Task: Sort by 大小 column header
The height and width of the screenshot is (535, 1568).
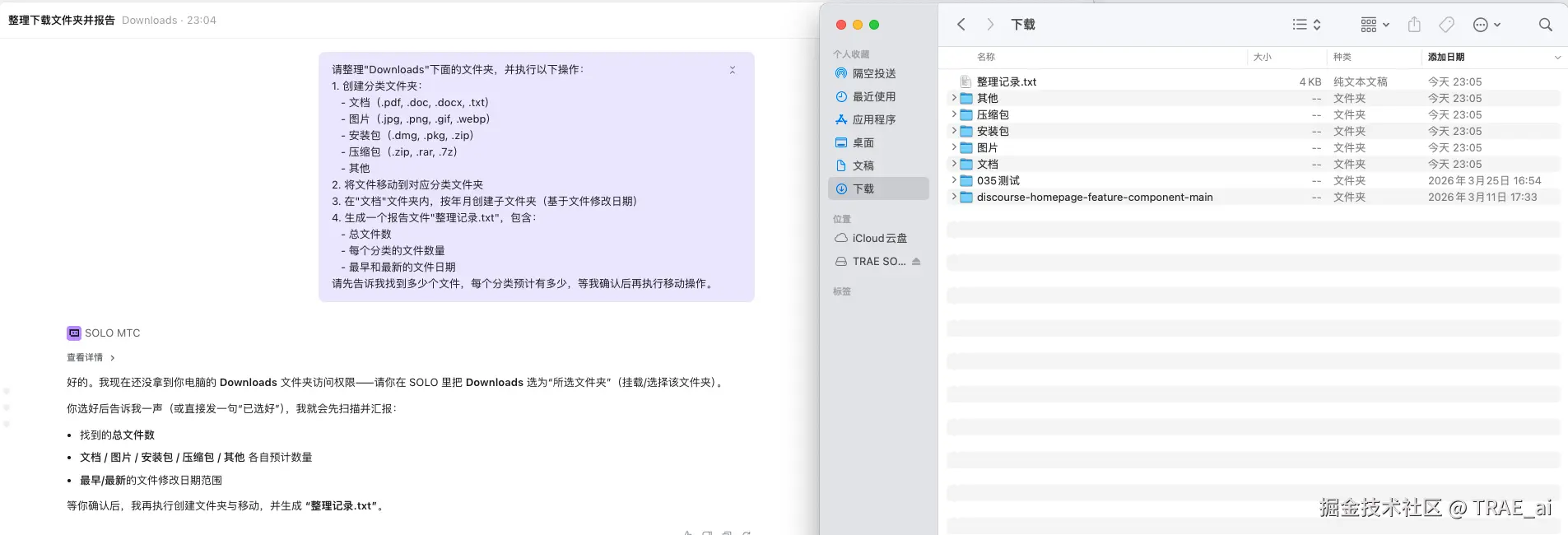Action: pyautogui.click(x=1262, y=57)
